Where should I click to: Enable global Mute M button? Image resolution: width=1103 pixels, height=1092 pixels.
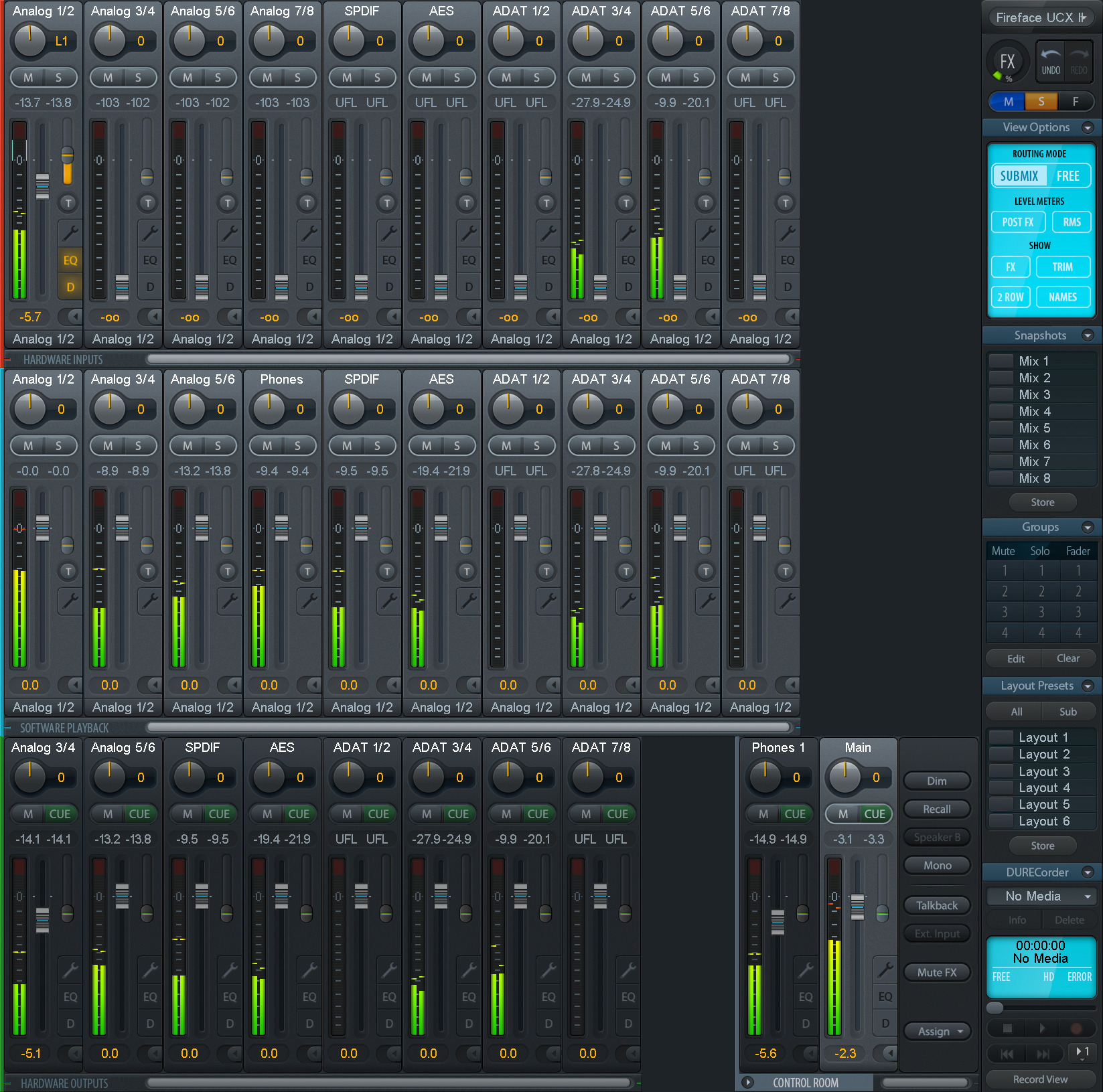[x=1009, y=102]
